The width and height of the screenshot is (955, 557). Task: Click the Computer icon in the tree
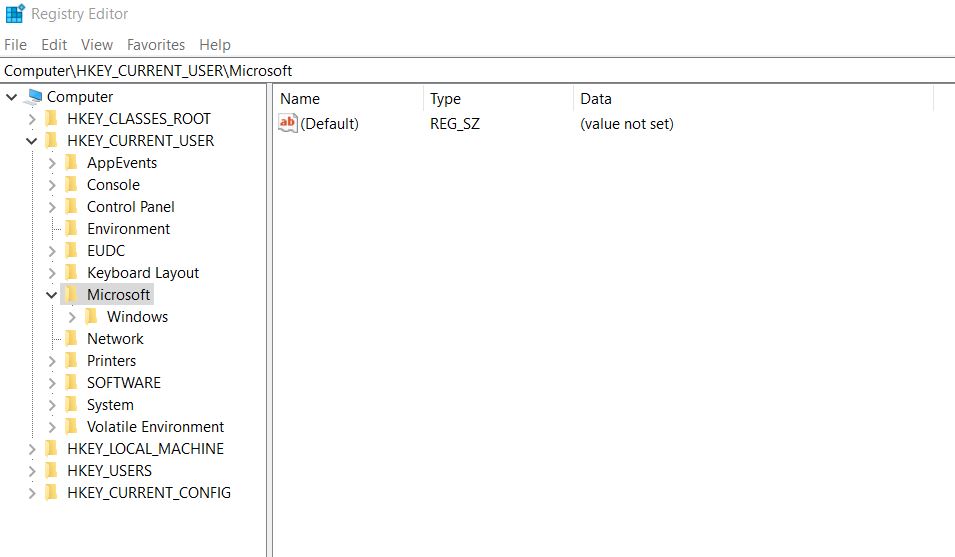click(35, 96)
